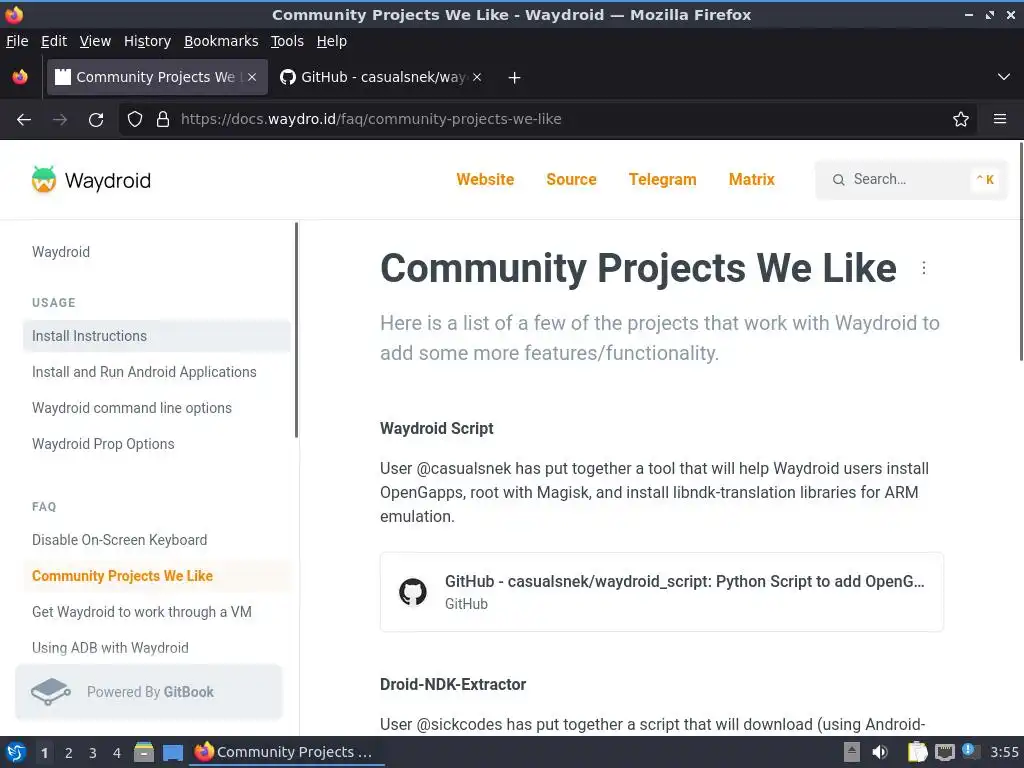Open a new tab with the plus button

point(515,78)
